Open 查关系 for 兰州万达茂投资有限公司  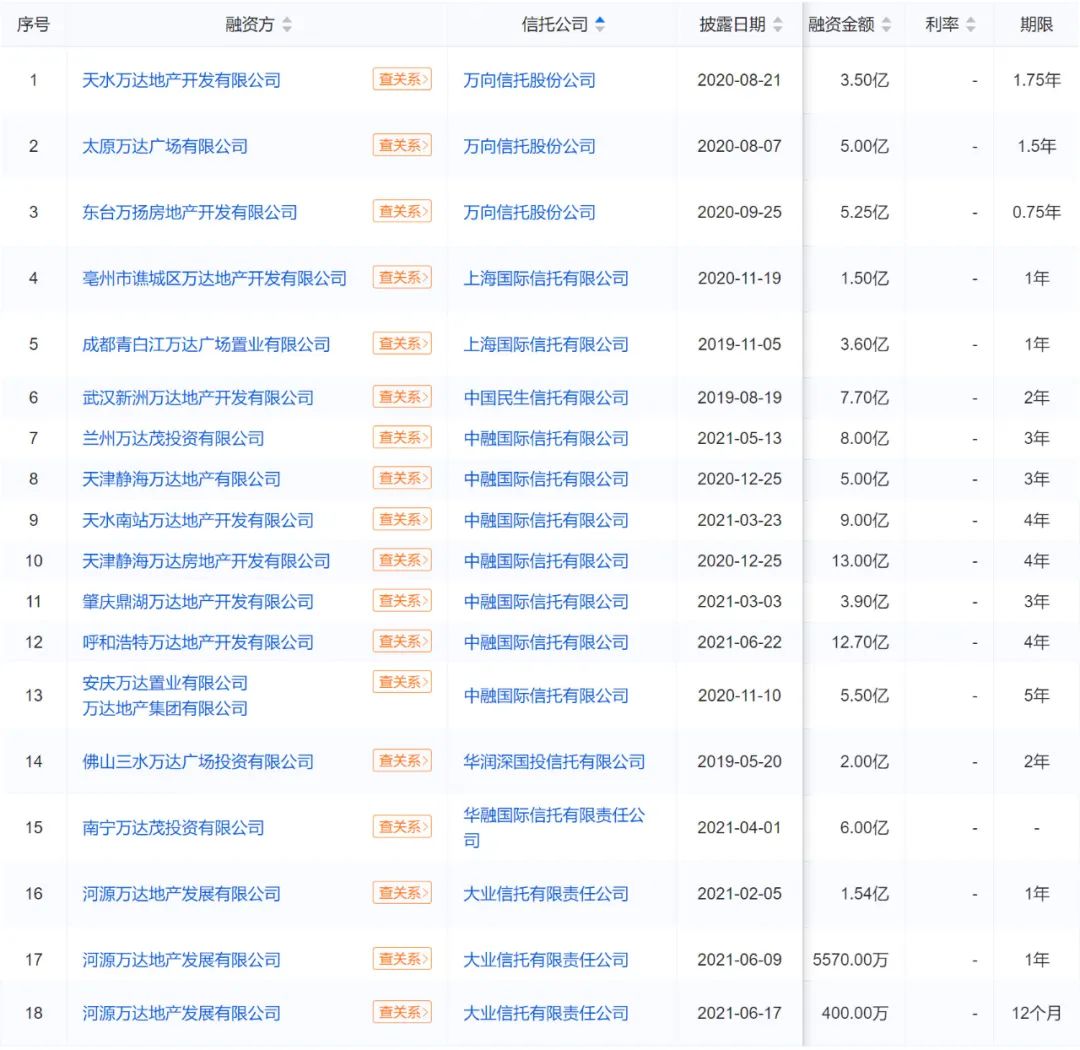pos(402,437)
